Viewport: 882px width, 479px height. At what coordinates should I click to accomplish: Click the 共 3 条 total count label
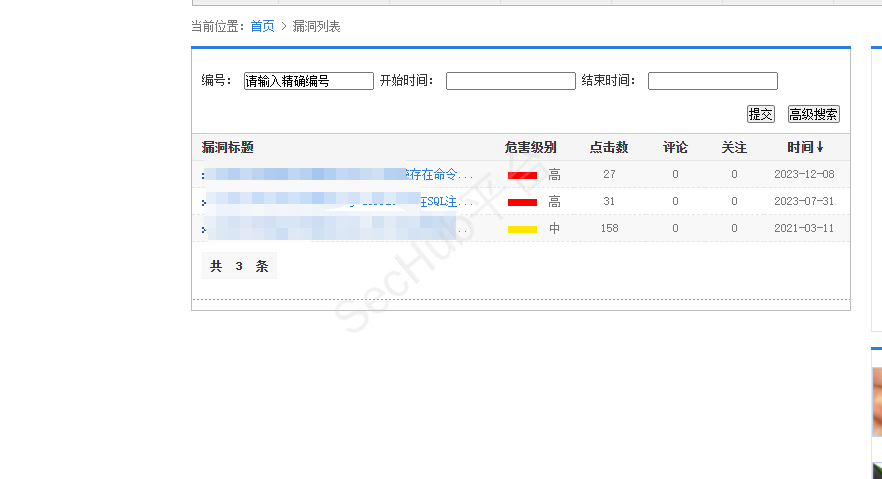[239, 266]
